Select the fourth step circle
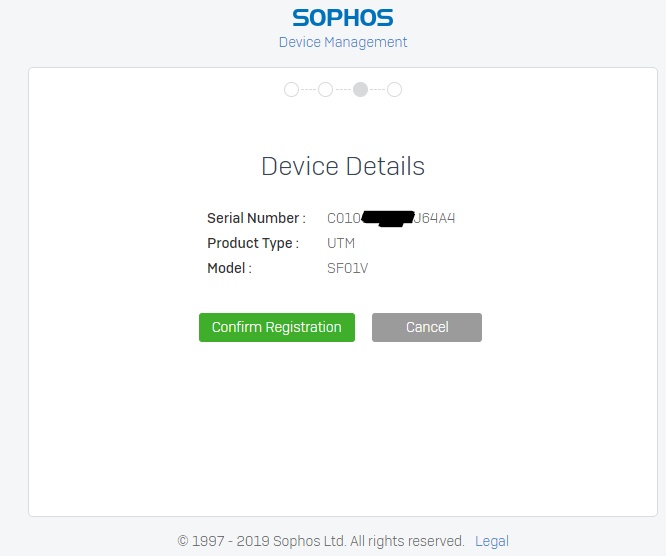The image size is (666, 556). point(394,90)
